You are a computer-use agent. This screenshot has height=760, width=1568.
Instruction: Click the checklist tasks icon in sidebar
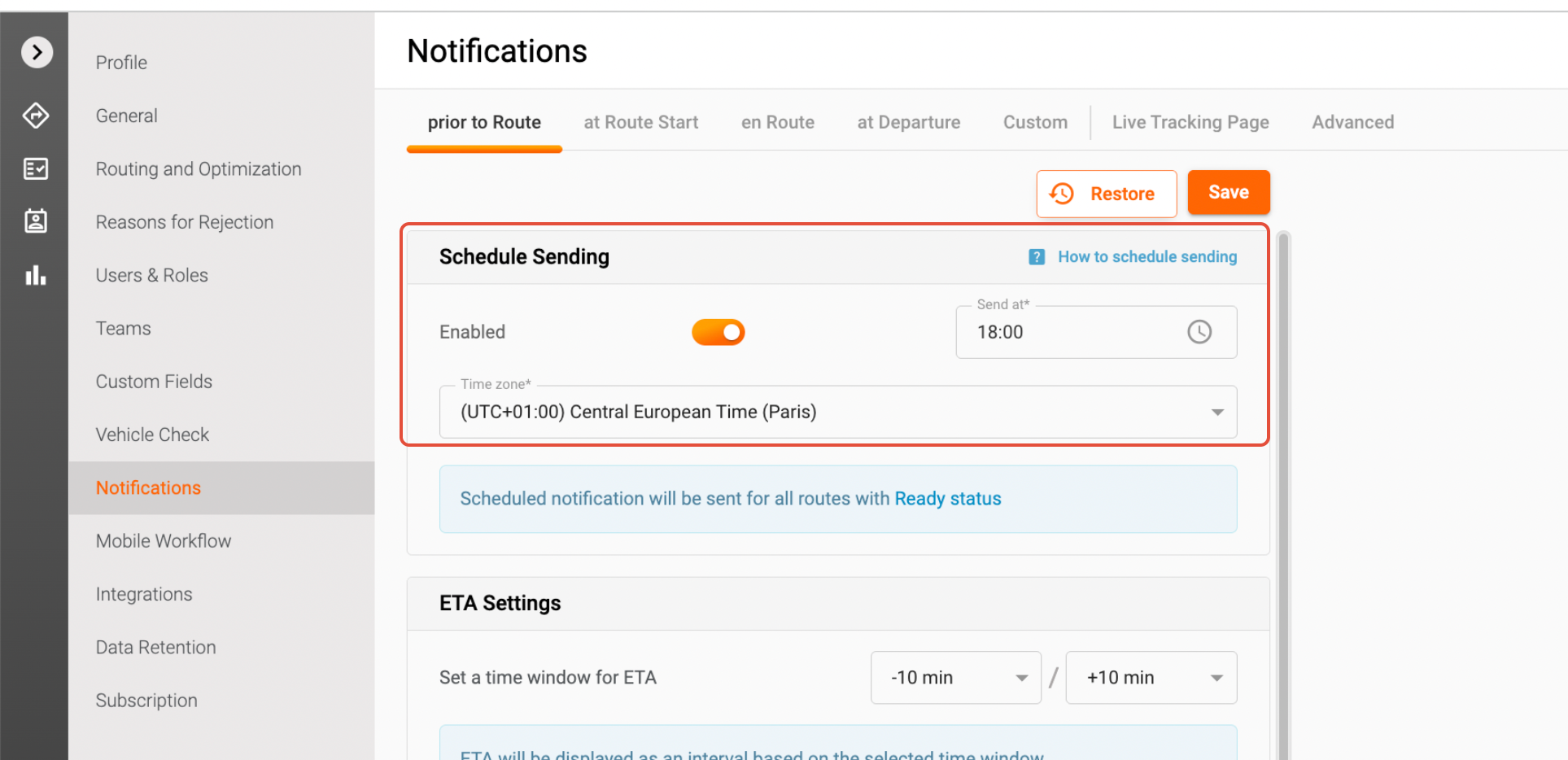(36, 168)
